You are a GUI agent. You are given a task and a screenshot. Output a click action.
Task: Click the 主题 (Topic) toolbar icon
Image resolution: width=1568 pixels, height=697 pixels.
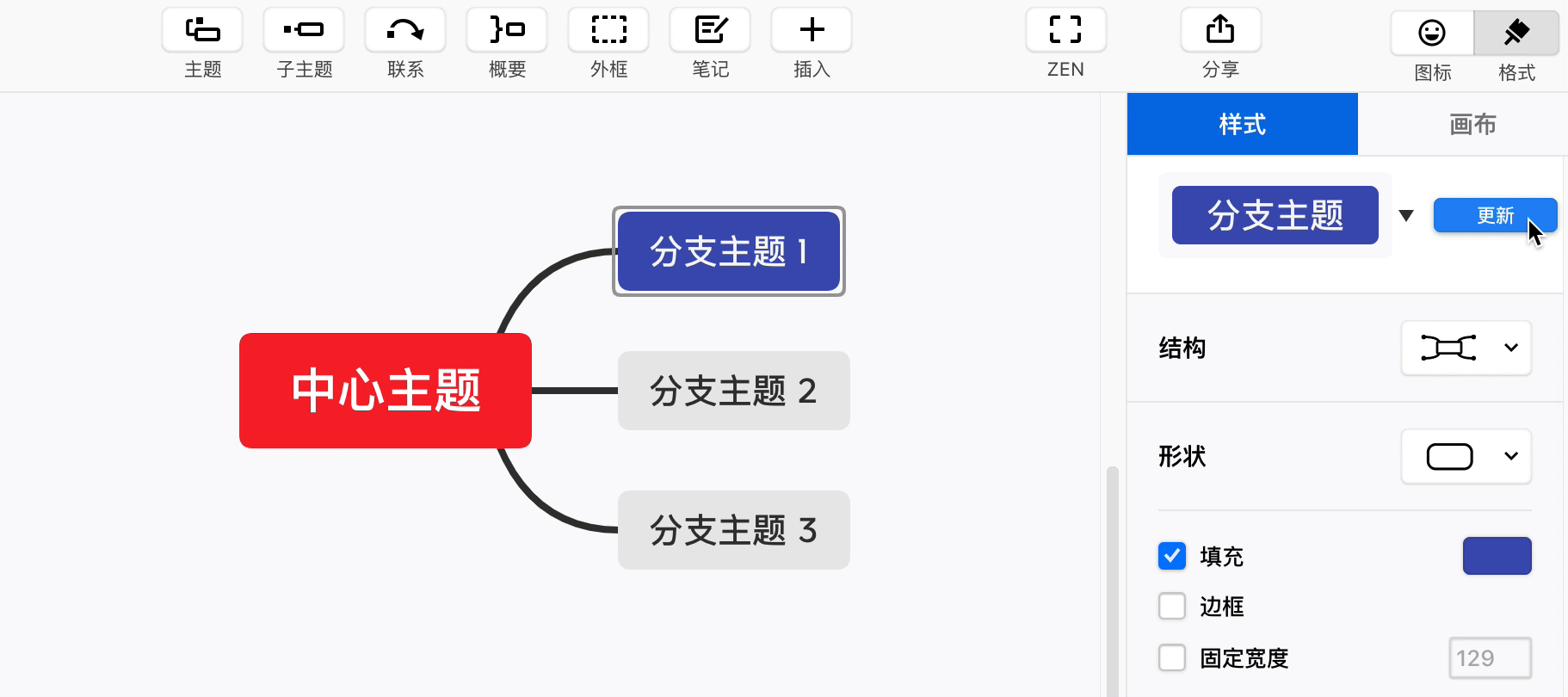[x=202, y=31]
